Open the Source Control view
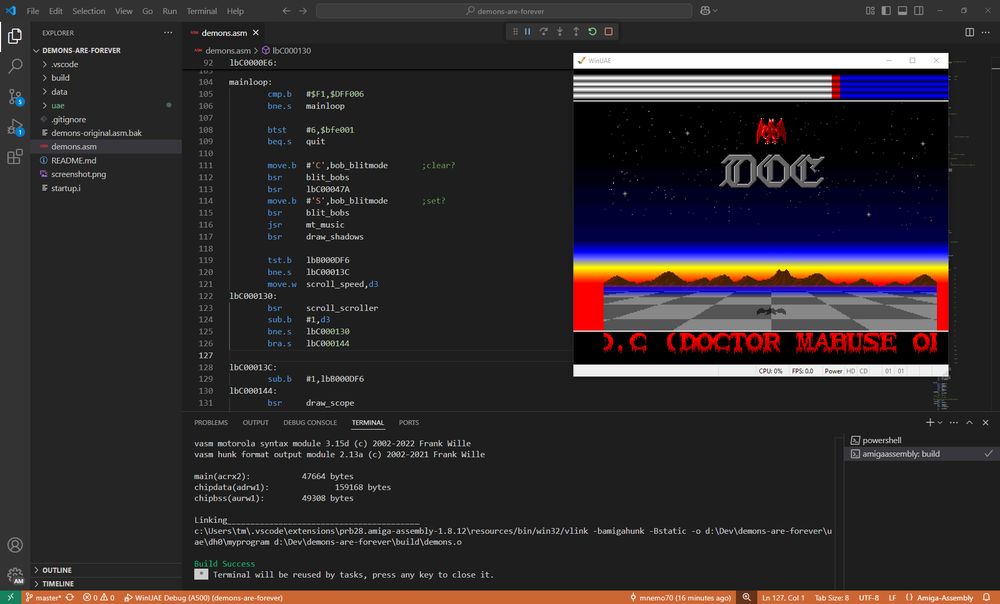This screenshot has height=604, width=1000. pyautogui.click(x=15, y=96)
